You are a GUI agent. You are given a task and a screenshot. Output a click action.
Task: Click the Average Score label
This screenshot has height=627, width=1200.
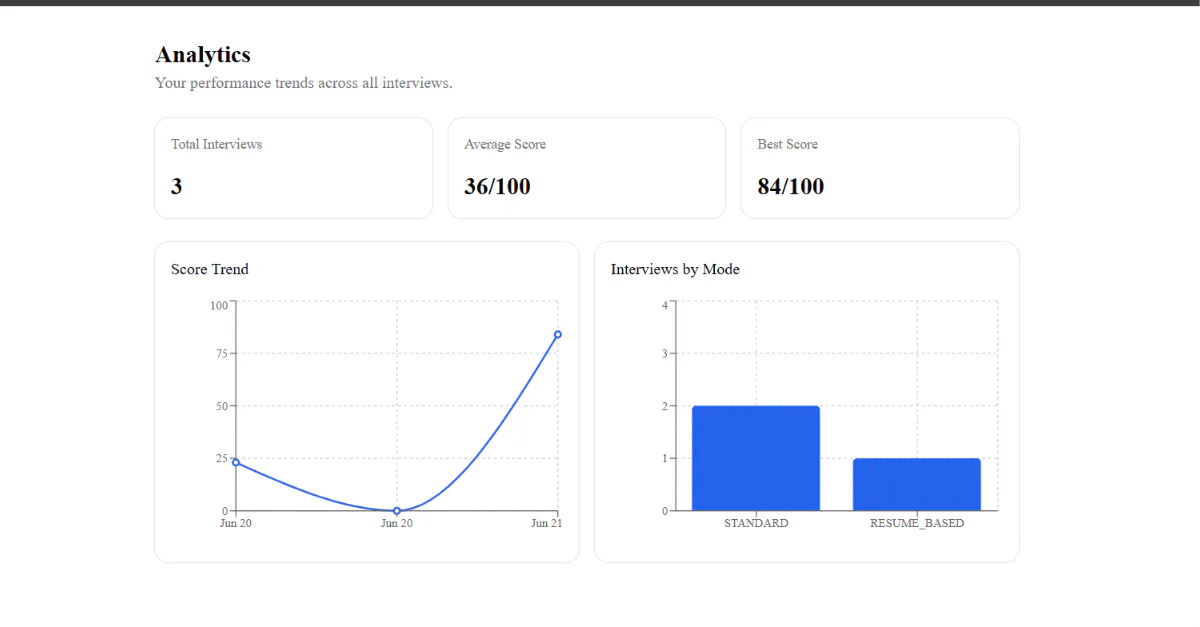point(505,144)
